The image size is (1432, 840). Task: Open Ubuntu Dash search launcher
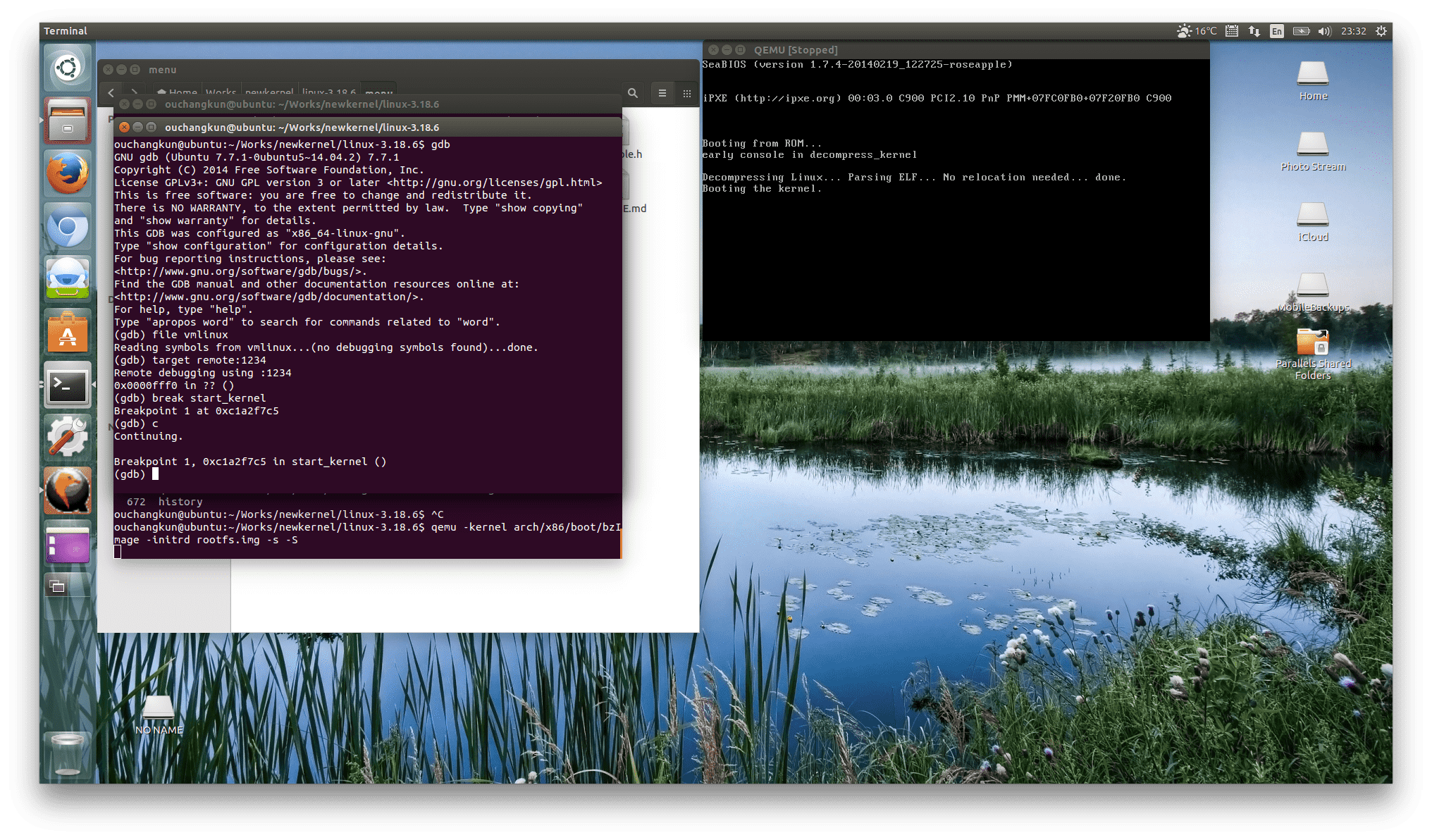[x=68, y=68]
